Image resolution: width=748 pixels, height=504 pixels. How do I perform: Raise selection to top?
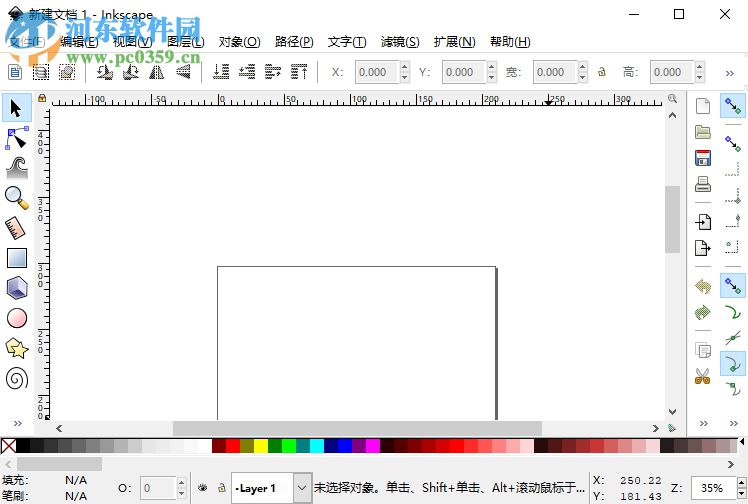[299, 72]
